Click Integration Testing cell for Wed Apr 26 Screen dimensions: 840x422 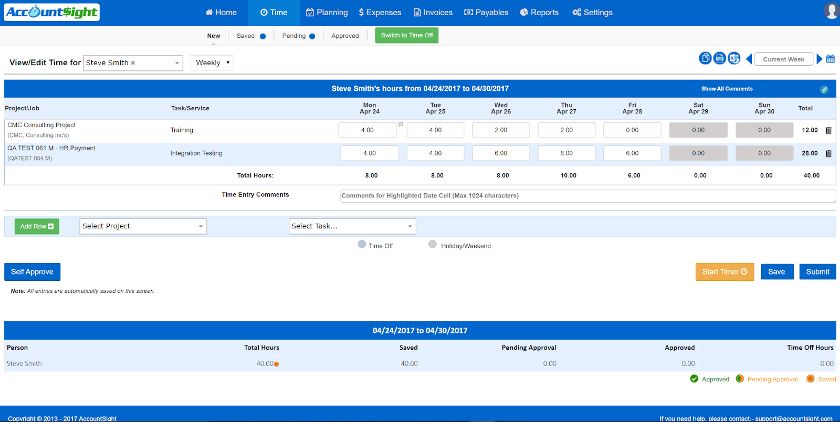click(501, 153)
